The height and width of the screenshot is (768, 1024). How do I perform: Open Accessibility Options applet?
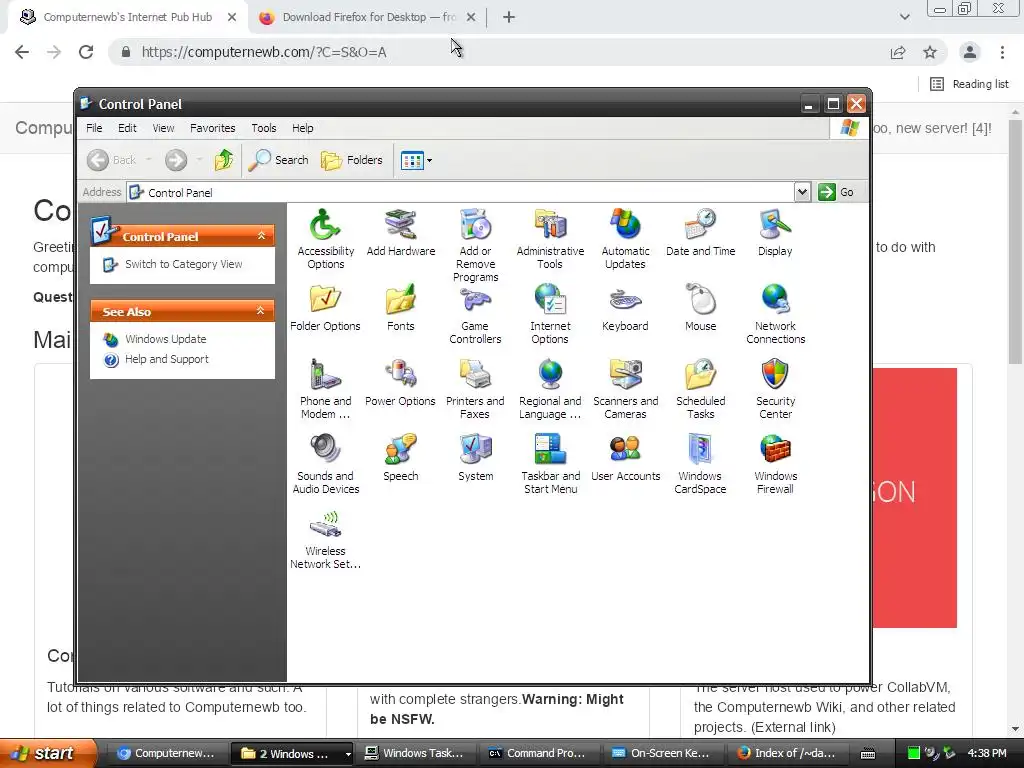point(325,239)
